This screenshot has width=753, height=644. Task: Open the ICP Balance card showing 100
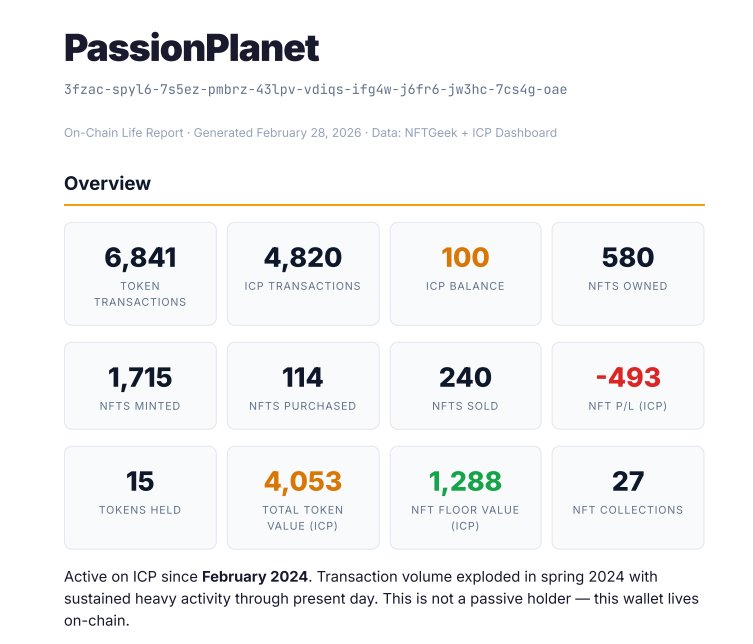pos(465,273)
